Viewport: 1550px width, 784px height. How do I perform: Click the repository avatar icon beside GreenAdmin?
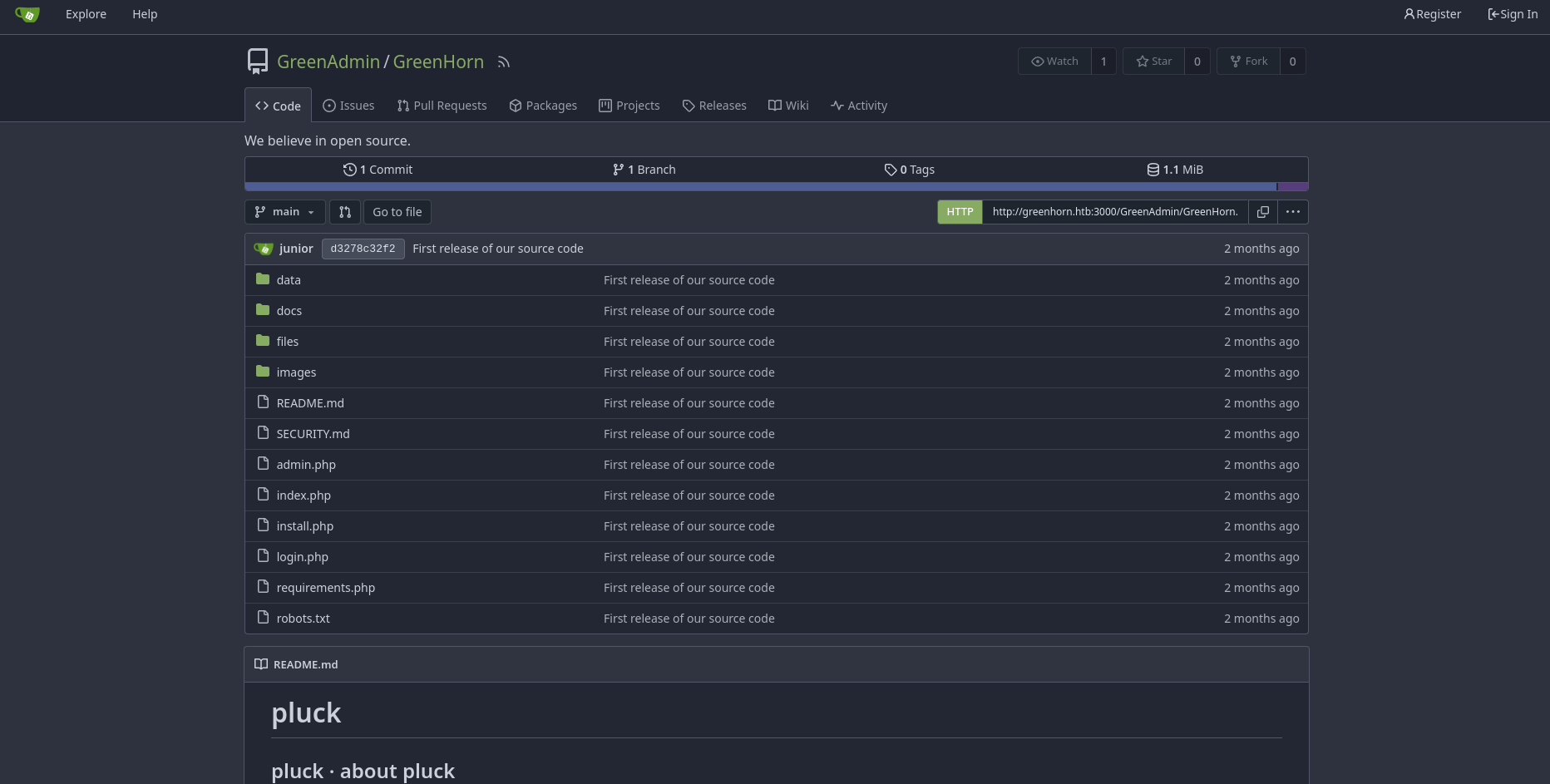click(x=258, y=62)
